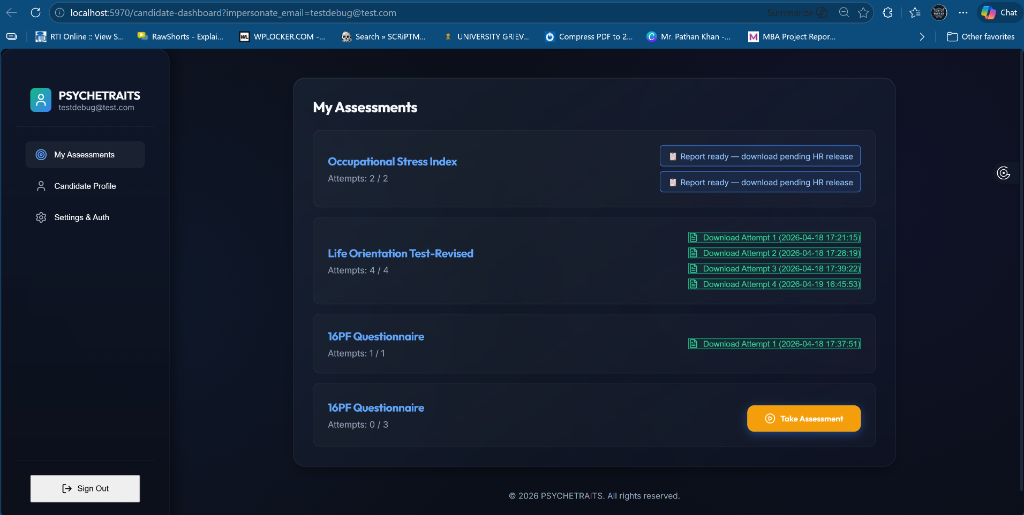Open the browser Settings and more menu
This screenshot has height=515, width=1024.
pos(963,12)
